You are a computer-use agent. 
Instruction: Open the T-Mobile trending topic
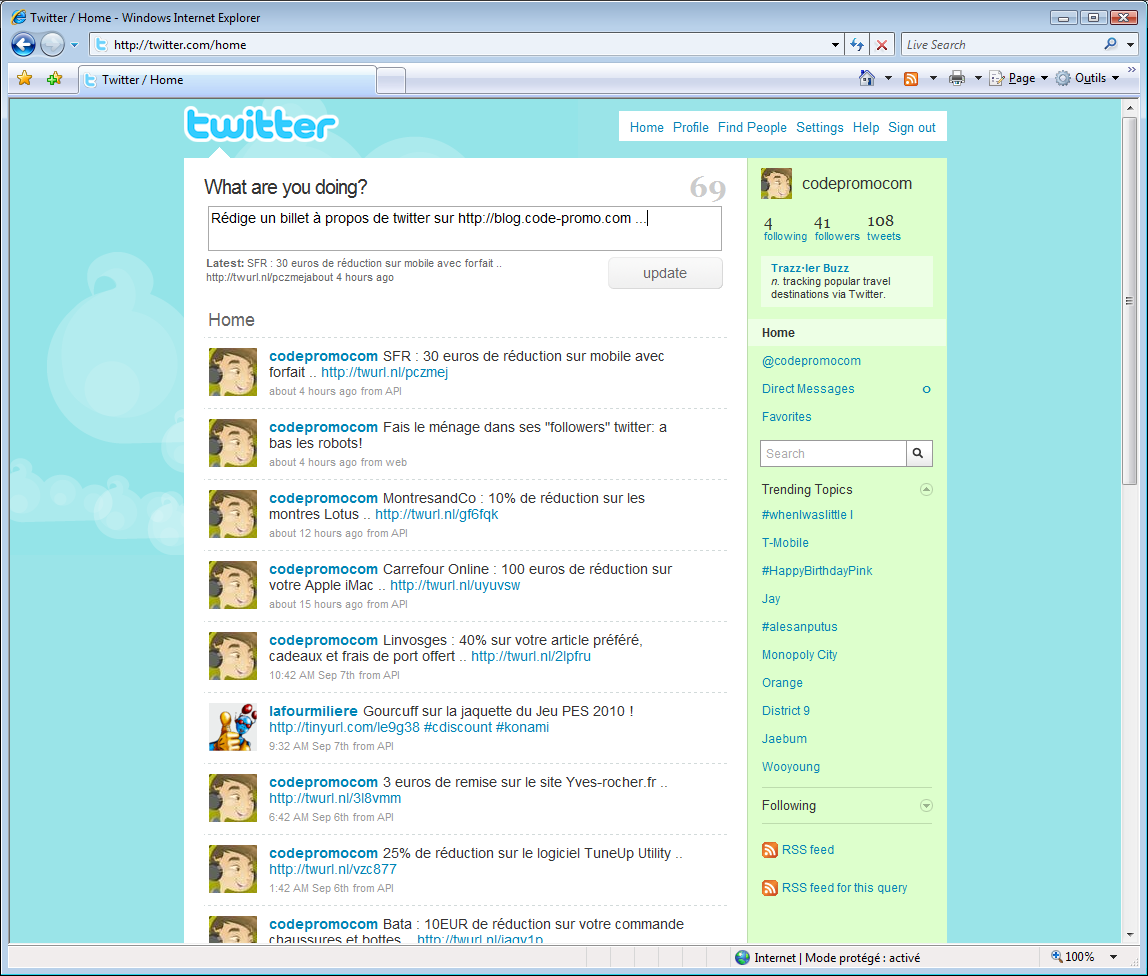click(785, 543)
